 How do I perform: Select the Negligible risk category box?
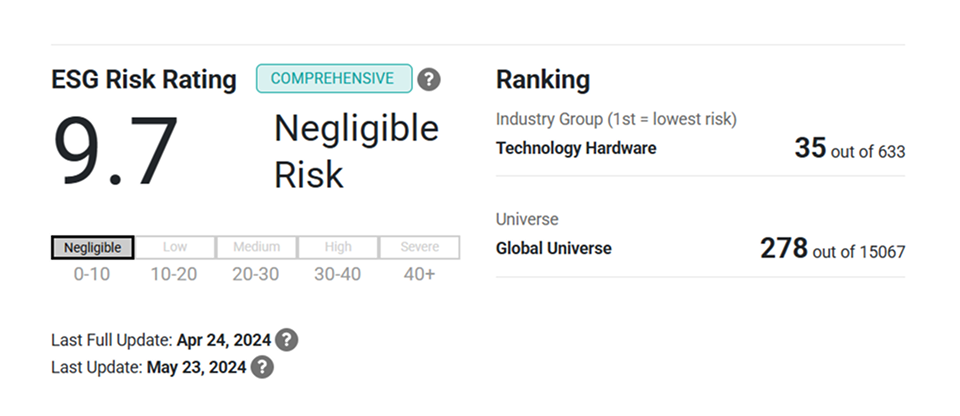coord(92,248)
